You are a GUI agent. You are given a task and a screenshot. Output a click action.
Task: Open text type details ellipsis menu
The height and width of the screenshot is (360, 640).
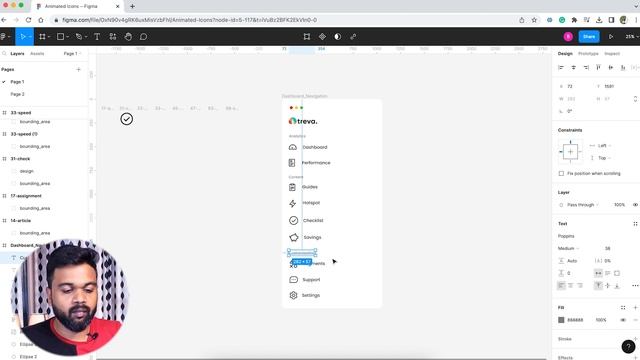(635, 285)
